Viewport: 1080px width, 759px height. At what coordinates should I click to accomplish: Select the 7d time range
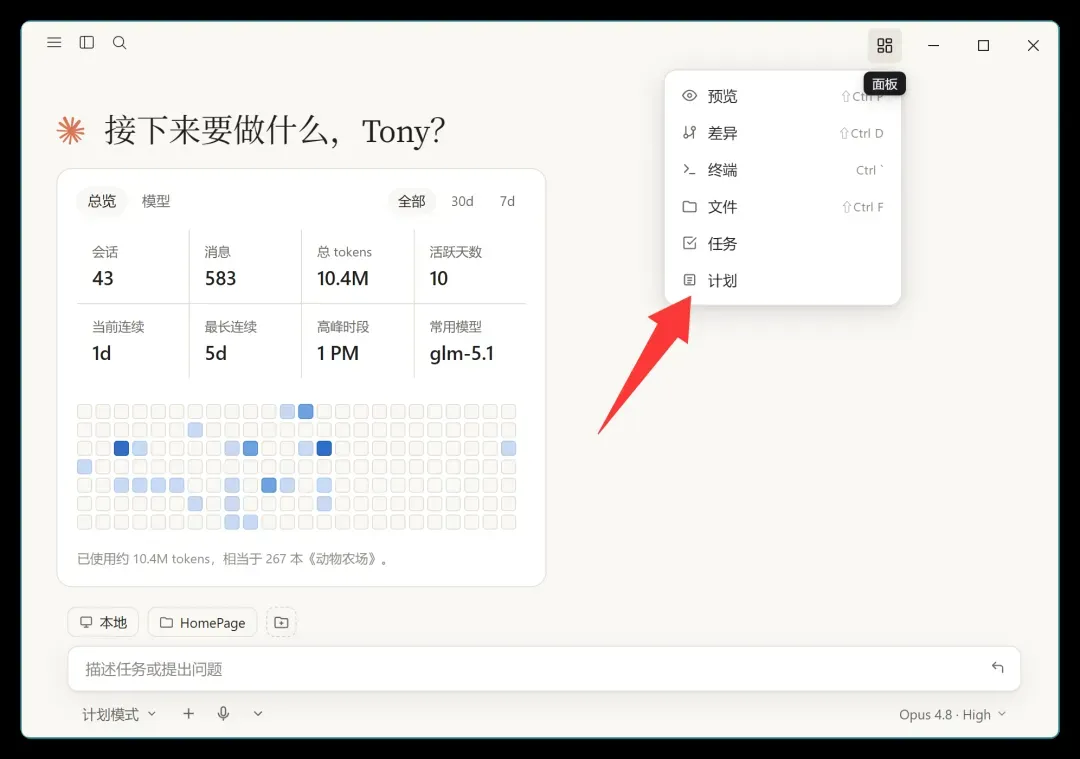pyautogui.click(x=507, y=201)
